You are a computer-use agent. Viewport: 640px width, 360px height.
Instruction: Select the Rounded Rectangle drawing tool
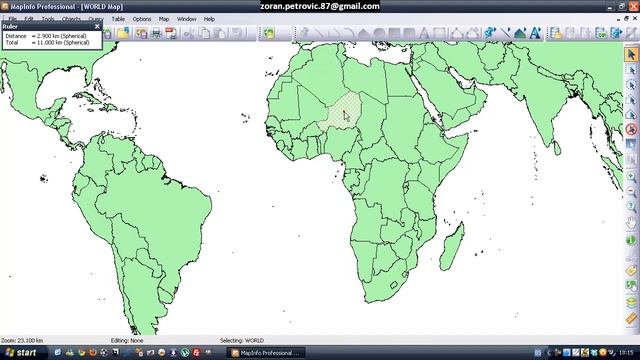coord(409,33)
